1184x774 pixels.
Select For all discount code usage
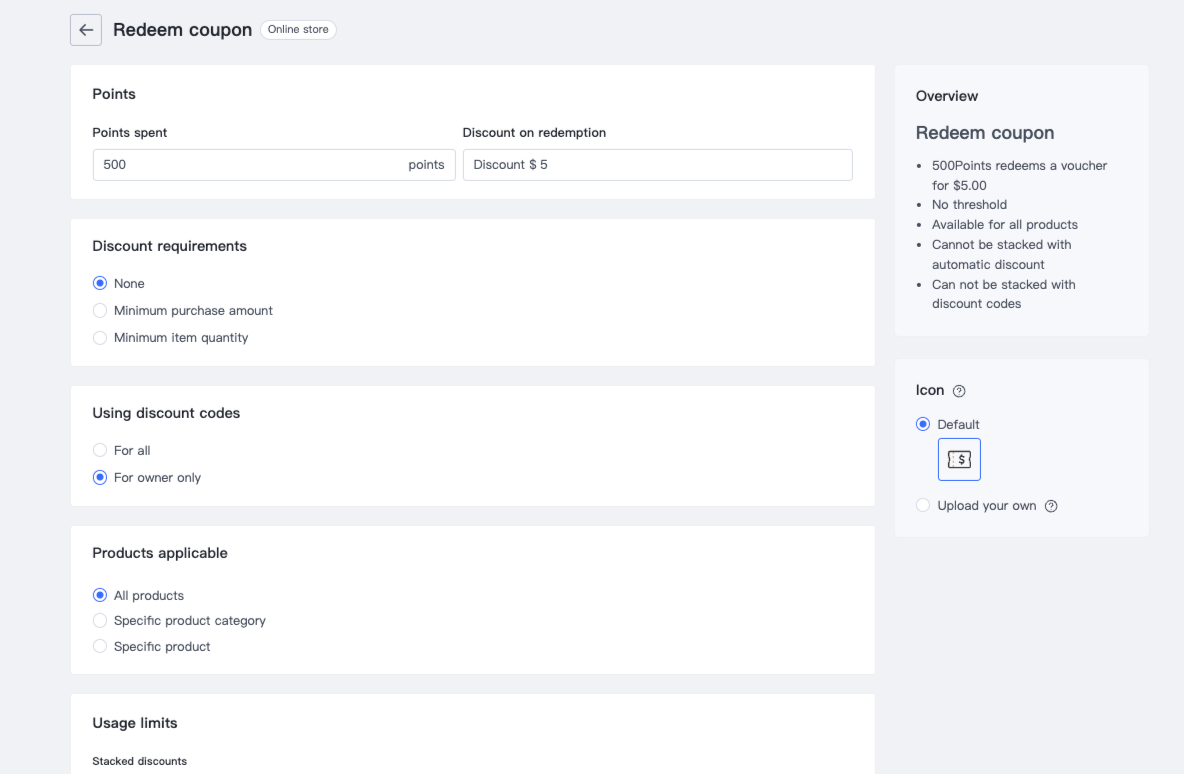(100, 451)
